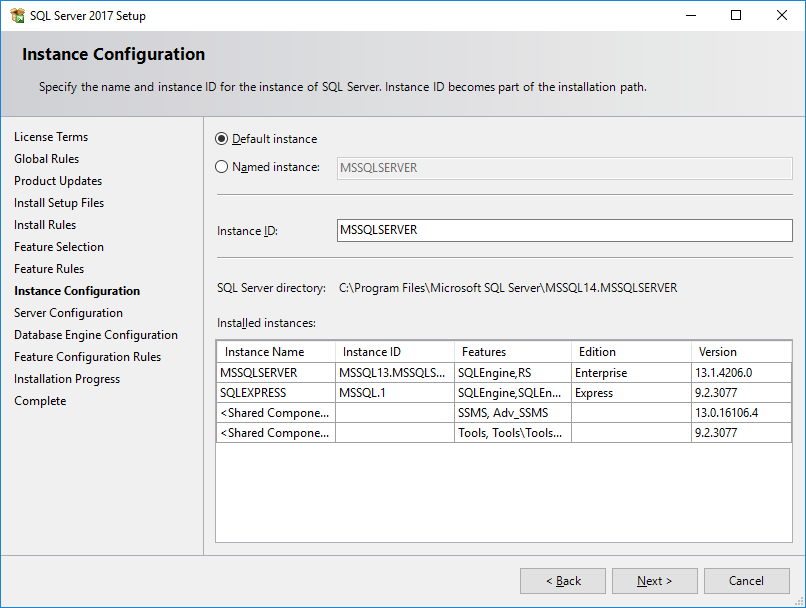Sort by Instance Name column header
This screenshot has width=806, height=608.
coord(276,352)
